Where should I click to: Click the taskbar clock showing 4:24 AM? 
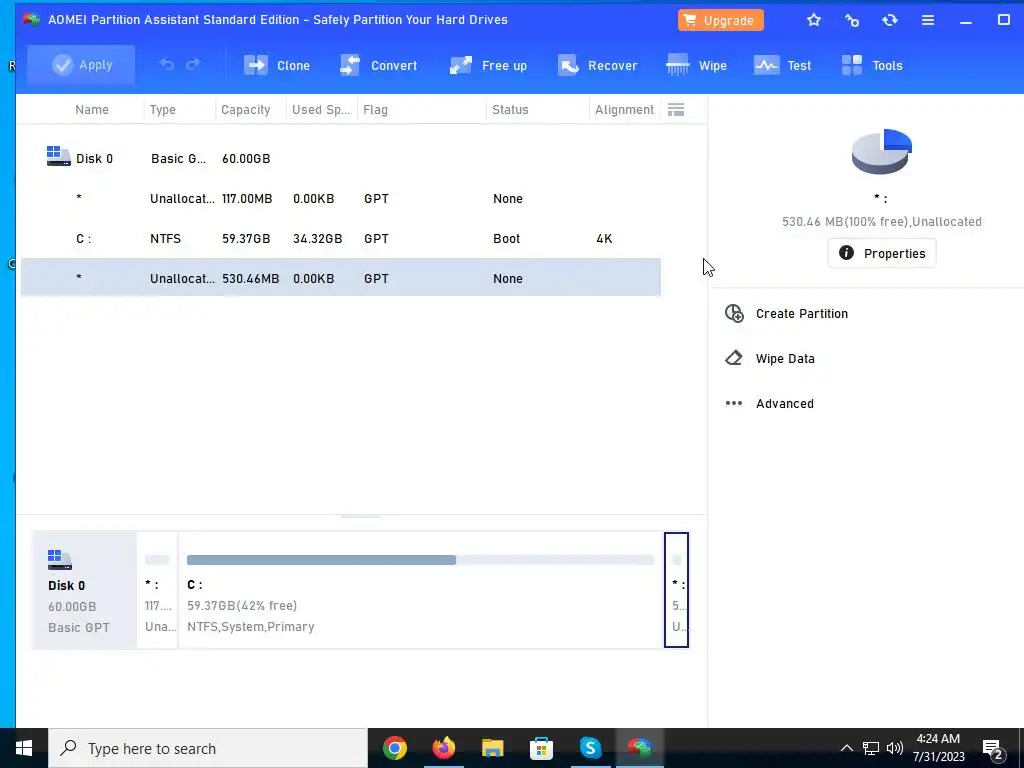938,748
